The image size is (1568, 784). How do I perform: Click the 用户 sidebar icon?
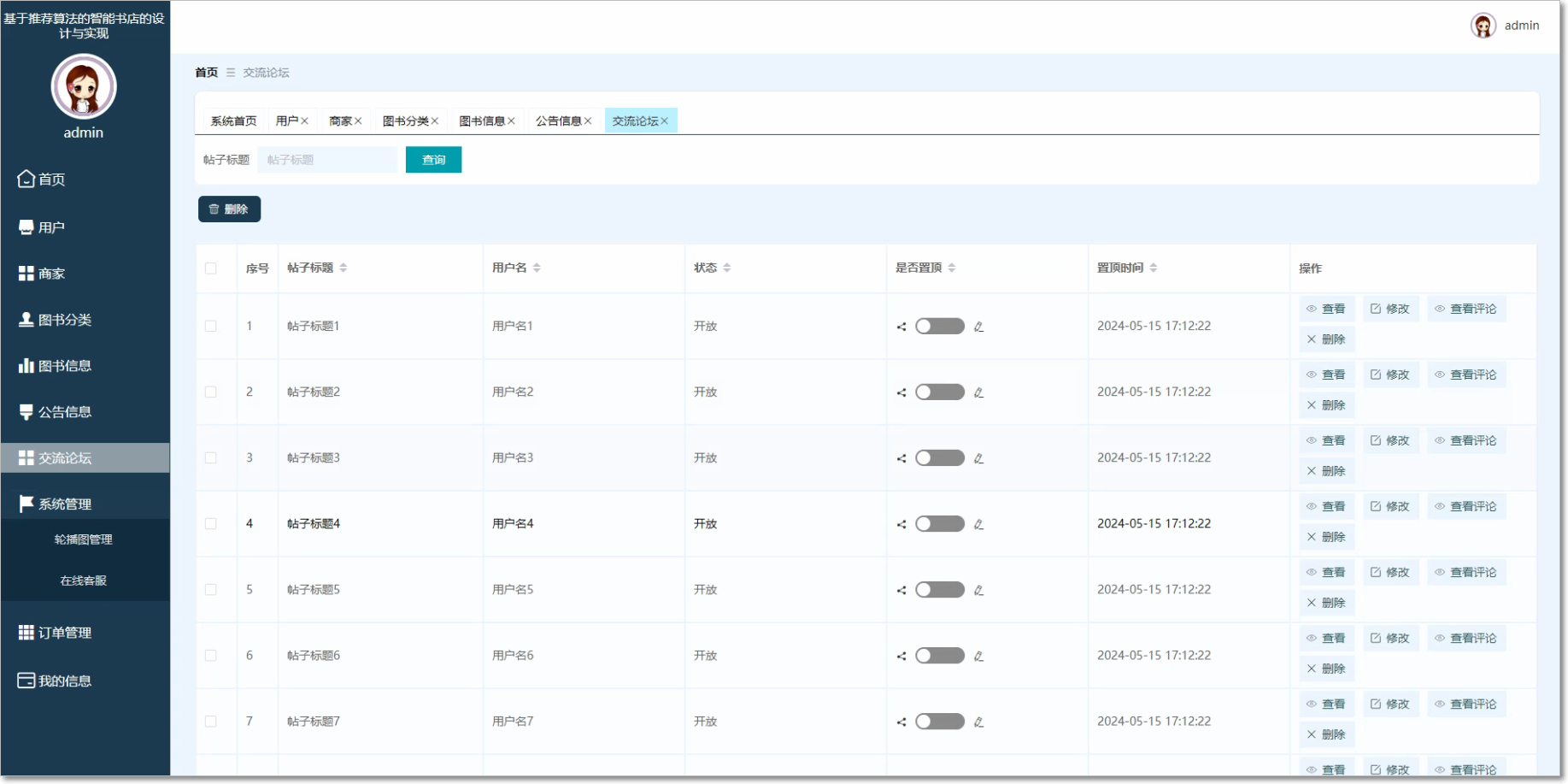pyautogui.click(x=26, y=227)
